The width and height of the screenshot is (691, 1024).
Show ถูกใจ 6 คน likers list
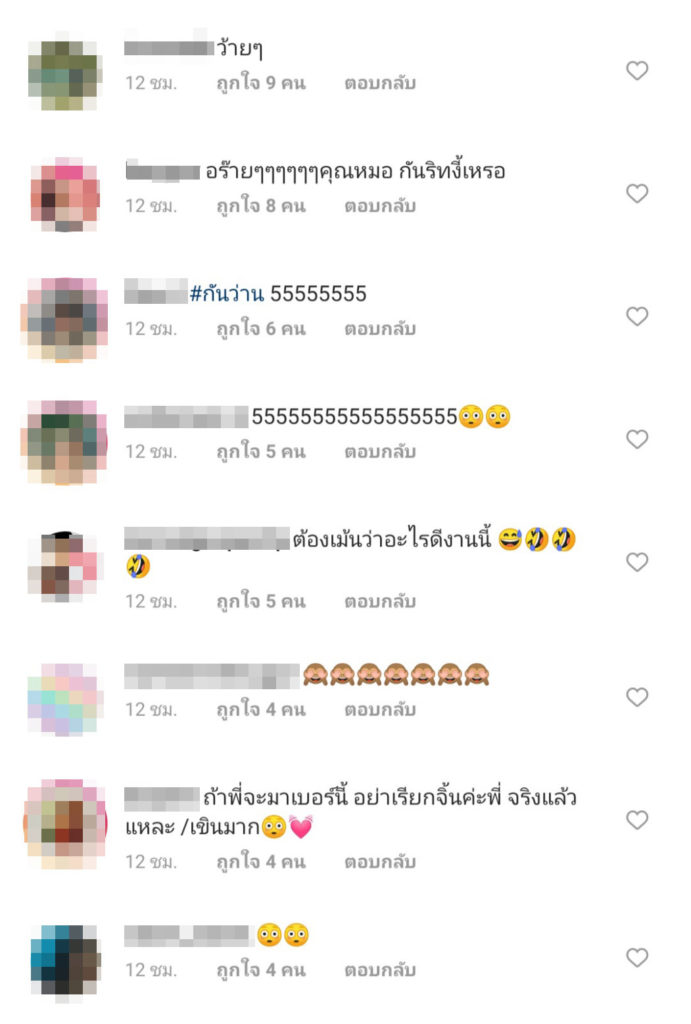click(261, 328)
